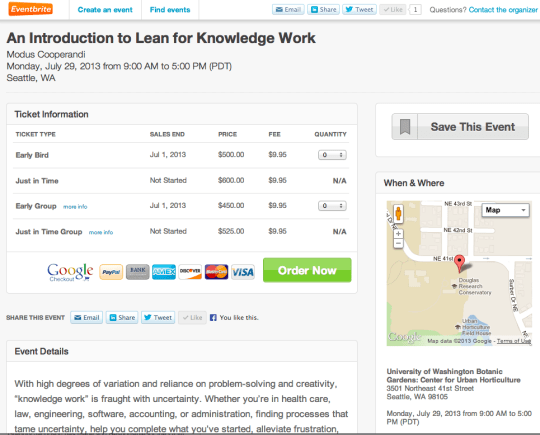Open more info for Just in Time Group
Viewport: 540px width, 435px height.
pos(101,232)
